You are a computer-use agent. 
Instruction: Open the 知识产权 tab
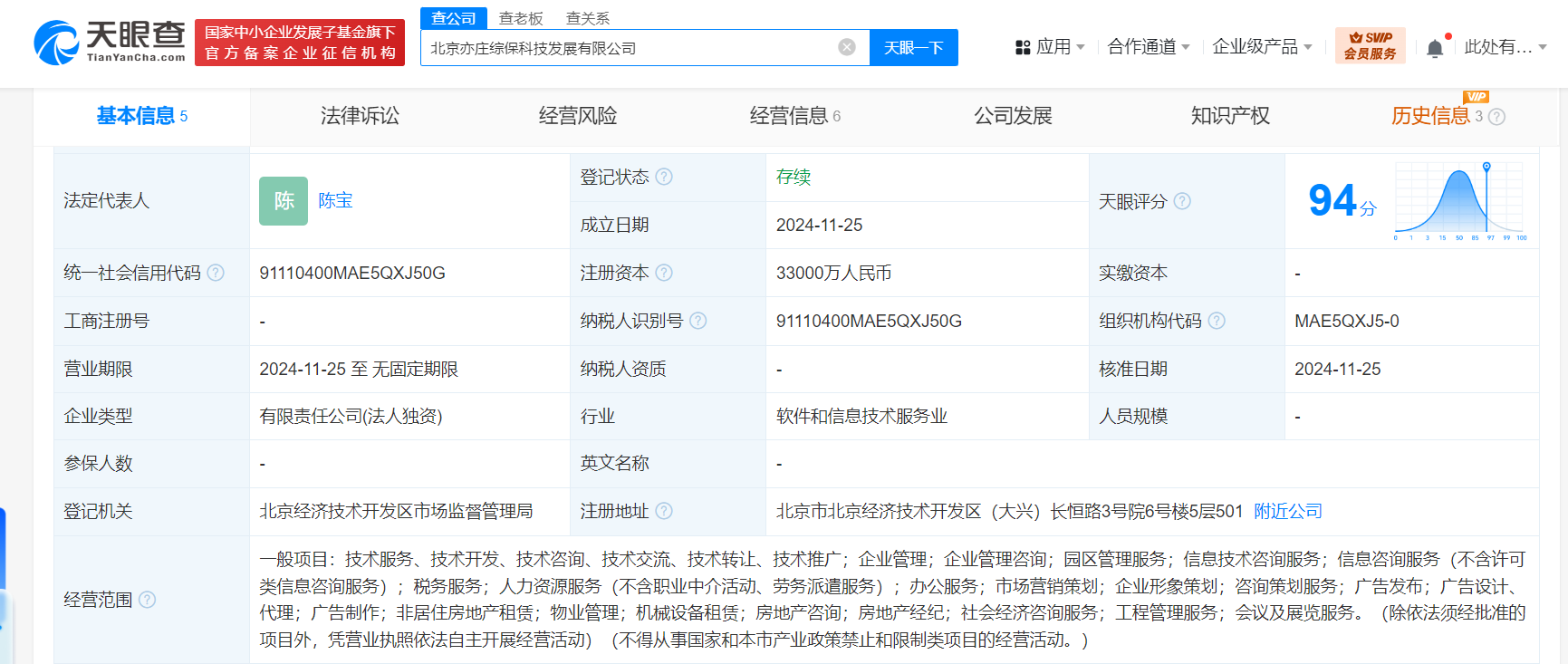click(1229, 116)
